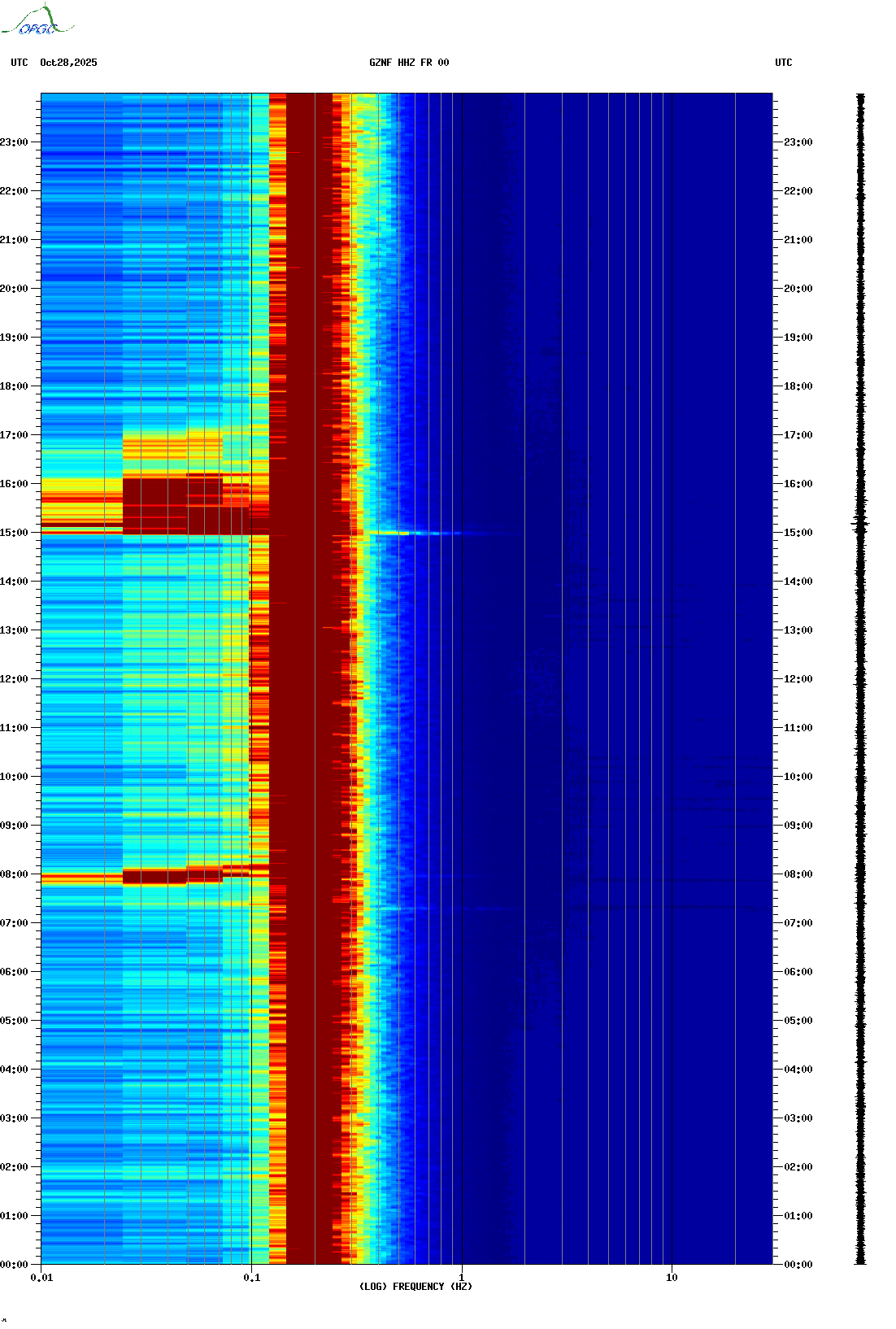The height and width of the screenshot is (1329, 896).
Task: Click the left 17:00 time label
Action: [x=14, y=435]
